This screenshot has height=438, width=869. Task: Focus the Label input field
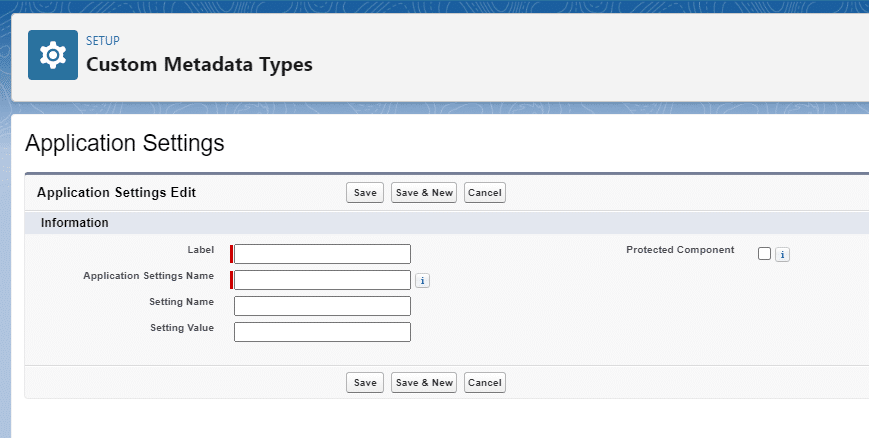coord(322,254)
